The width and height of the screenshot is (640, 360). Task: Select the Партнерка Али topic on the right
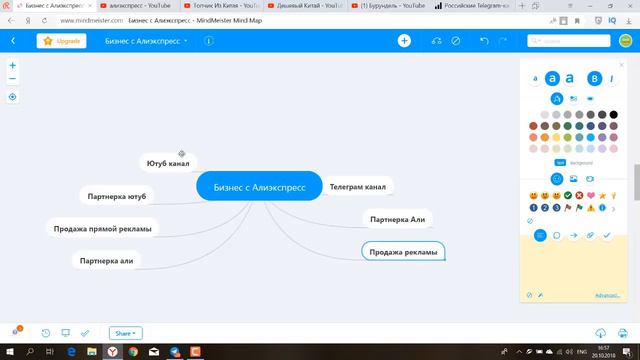tap(398, 219)
